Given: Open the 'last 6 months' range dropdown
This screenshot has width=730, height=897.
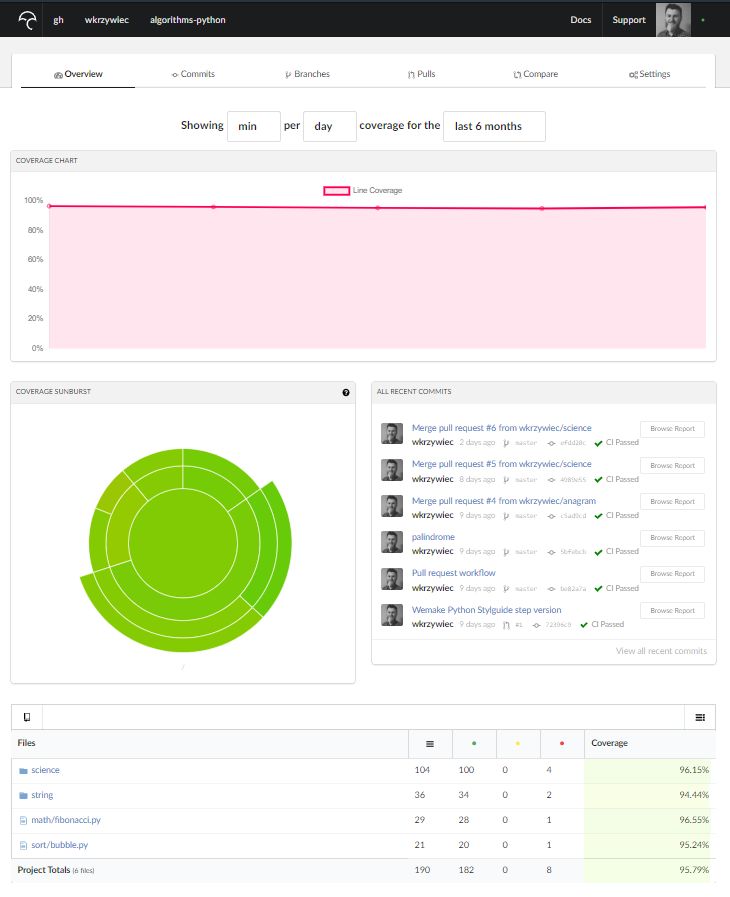Looking at the screenshot, I should (x=494, y=127).
